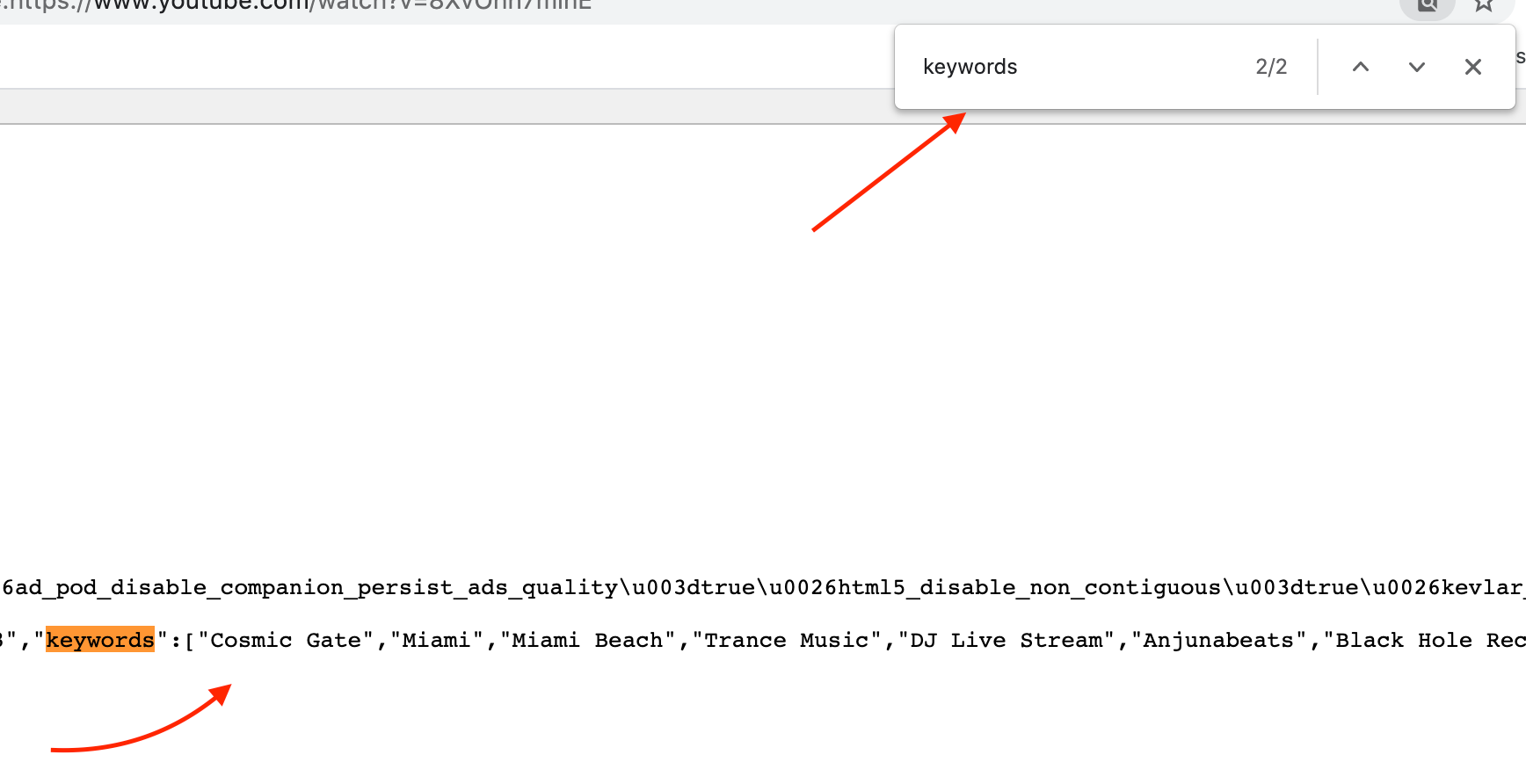
Task: Click the search icon in the address bar
Action: pyautogui.click(x=1428, y=5)
